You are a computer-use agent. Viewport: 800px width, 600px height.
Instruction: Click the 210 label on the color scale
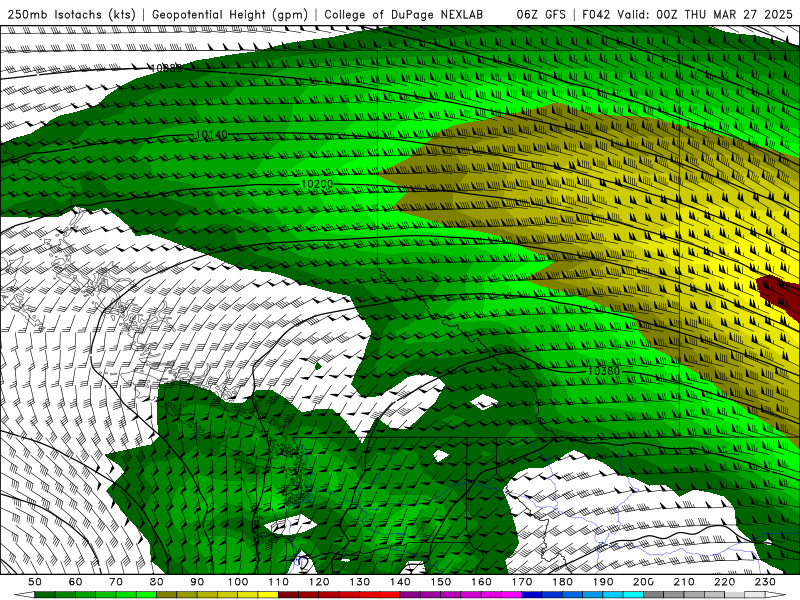pyautogui.click(x=684, y=582)
